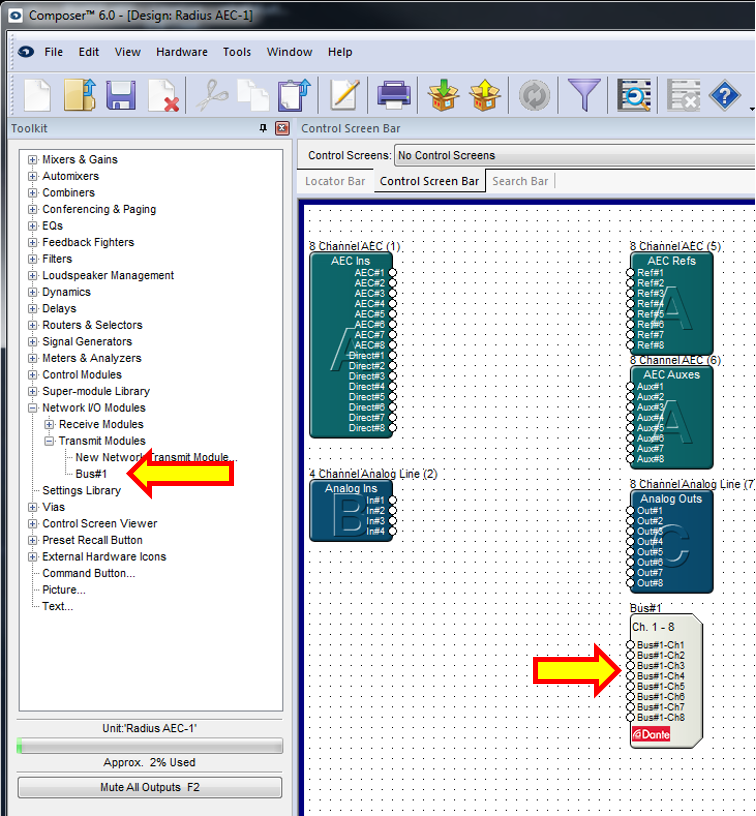Click the Ref#1 input port

click(x=630, y=273)
